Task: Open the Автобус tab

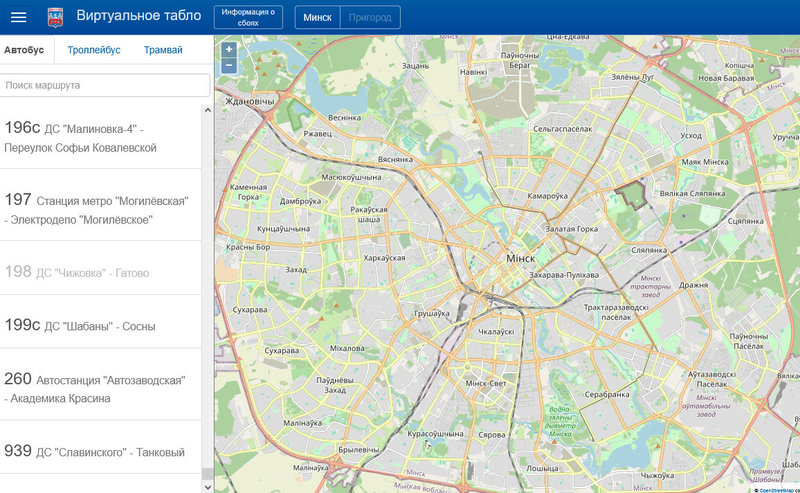Action: point(23,50)
